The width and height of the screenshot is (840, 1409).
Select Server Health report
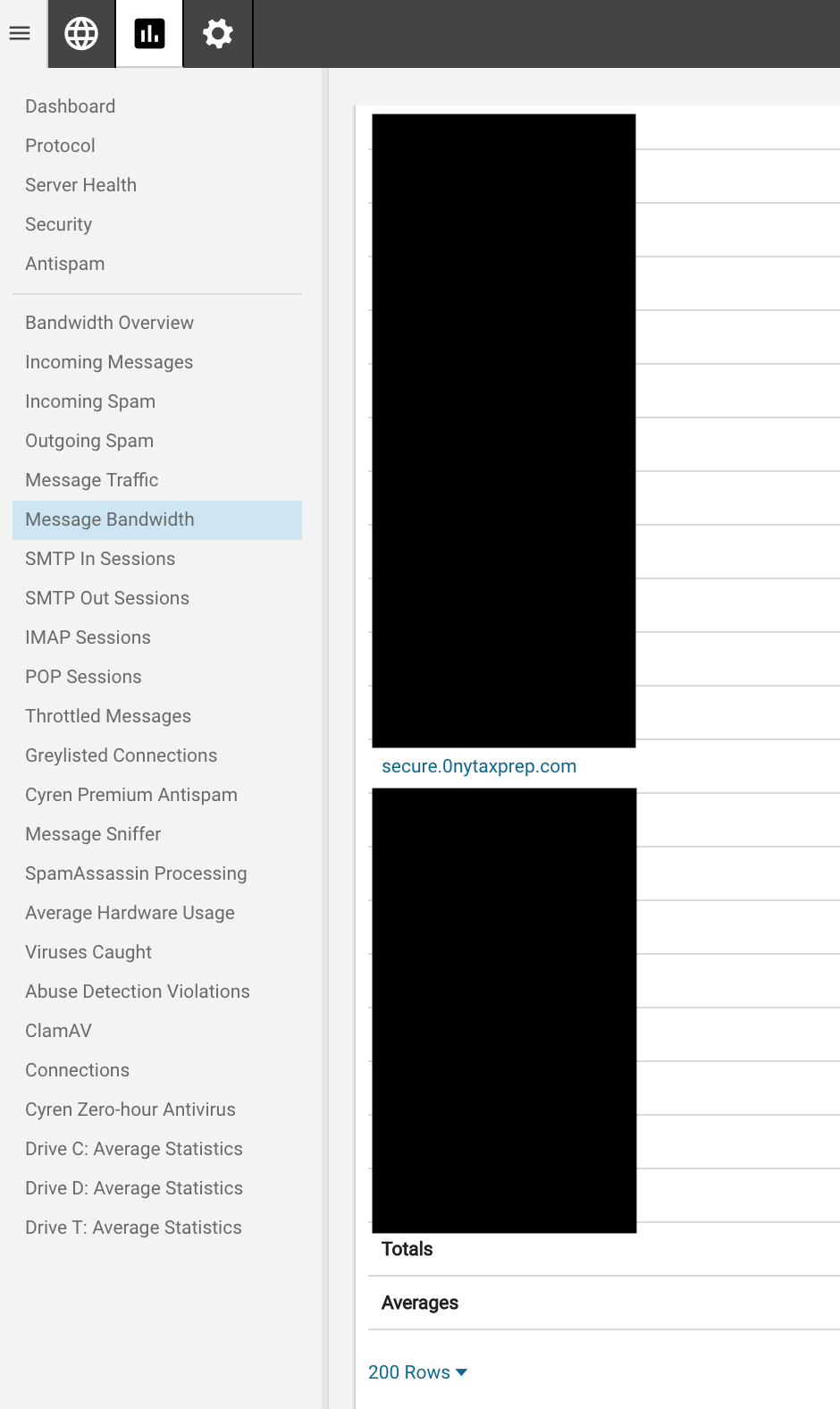point(81,185)
